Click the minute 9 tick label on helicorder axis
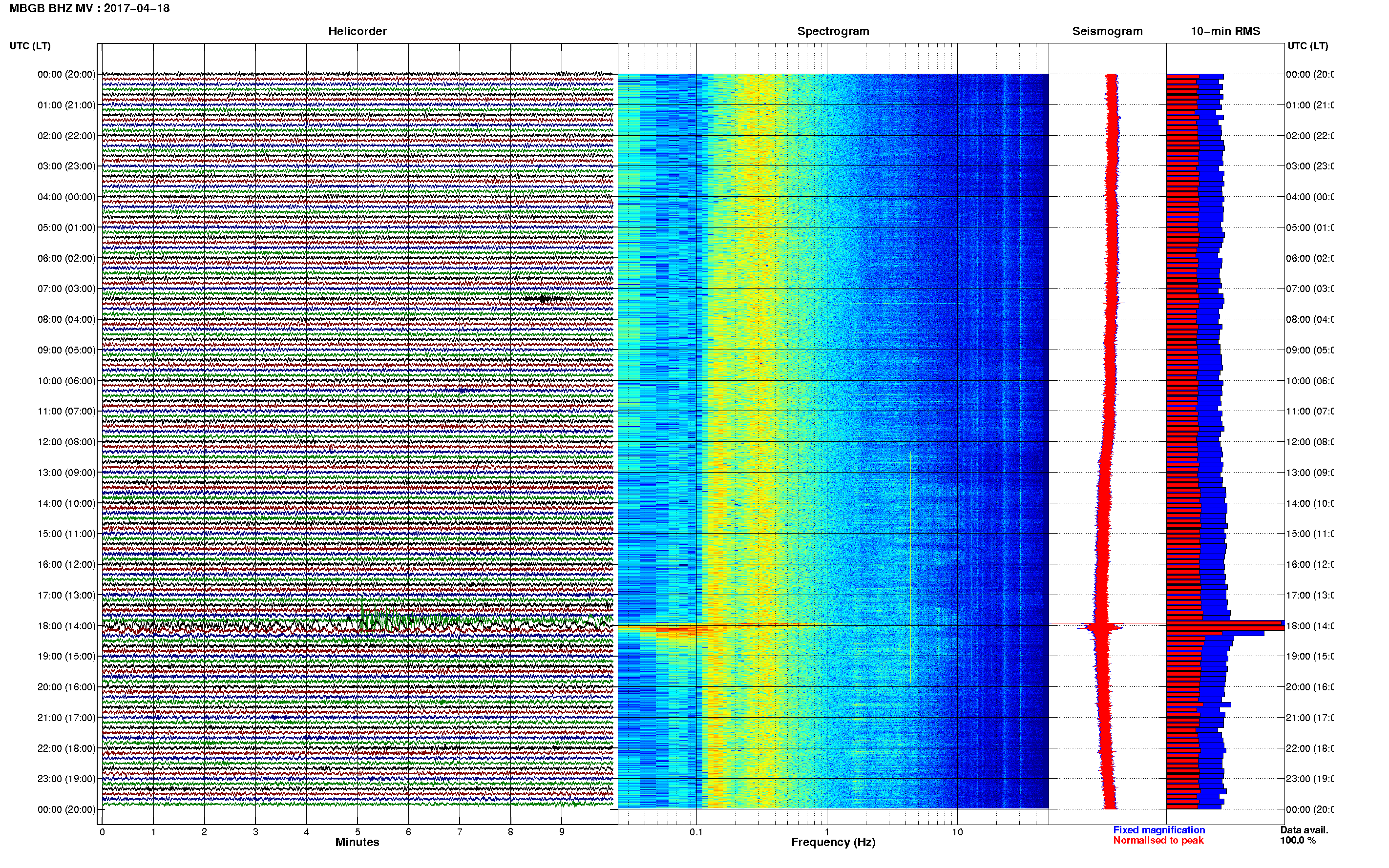The image size is (1389, 868). (562, 832)
